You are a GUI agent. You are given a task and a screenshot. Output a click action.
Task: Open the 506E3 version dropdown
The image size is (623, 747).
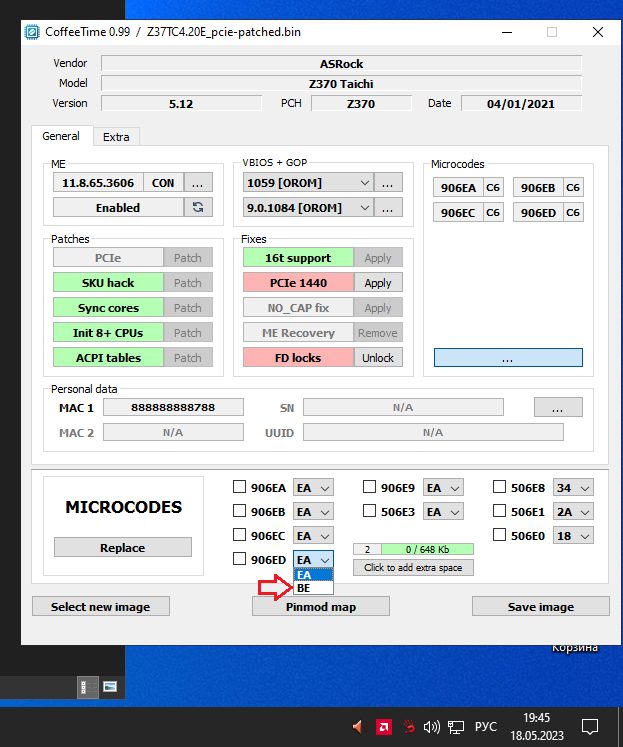point(443,512)
